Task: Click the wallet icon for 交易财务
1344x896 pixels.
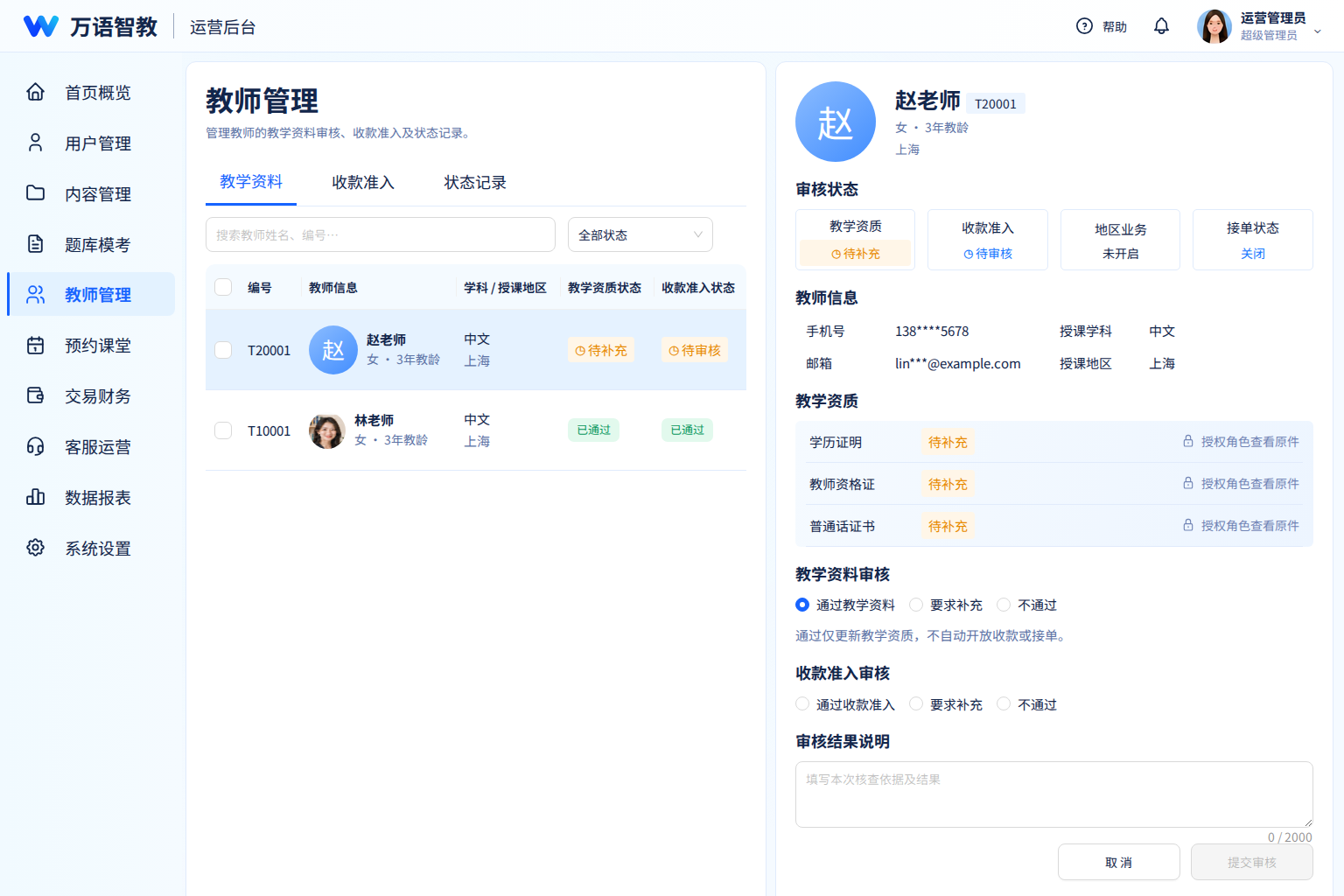Action: (x=35, y=396)
